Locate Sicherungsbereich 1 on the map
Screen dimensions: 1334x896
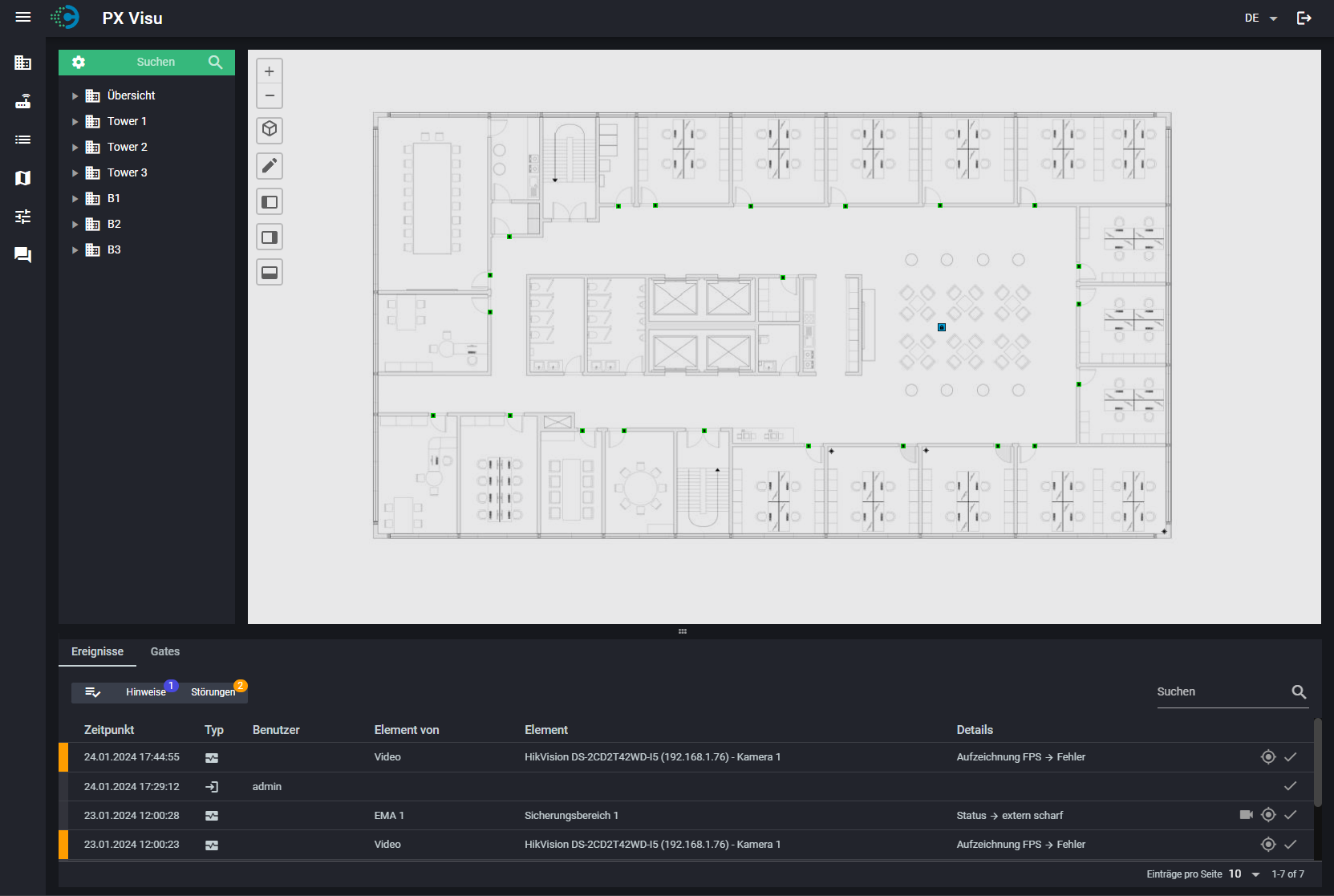click(1268, 815)
